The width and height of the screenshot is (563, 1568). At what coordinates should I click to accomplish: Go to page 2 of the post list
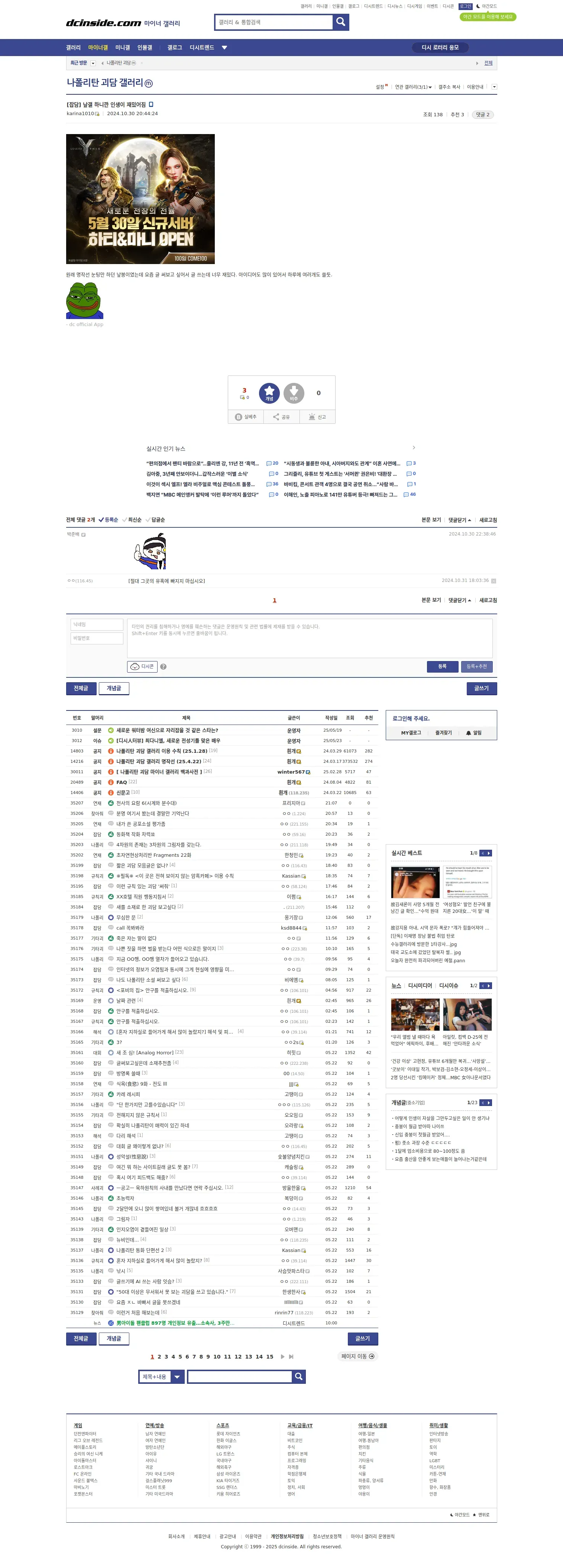click(159, 1357)
